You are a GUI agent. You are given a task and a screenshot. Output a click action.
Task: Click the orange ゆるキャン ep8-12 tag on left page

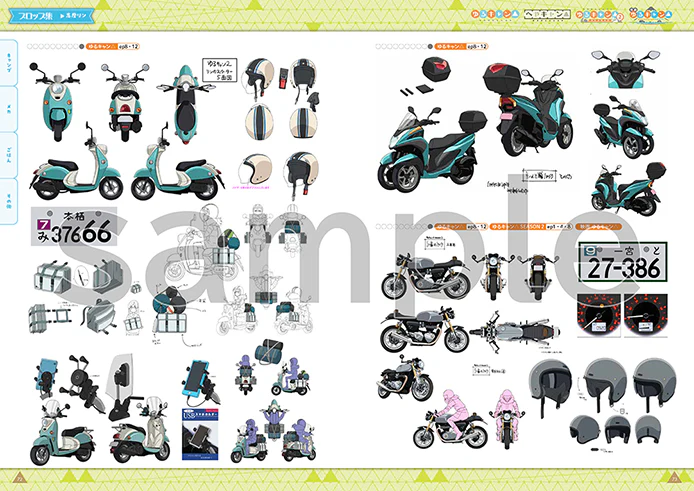(112, 46)
